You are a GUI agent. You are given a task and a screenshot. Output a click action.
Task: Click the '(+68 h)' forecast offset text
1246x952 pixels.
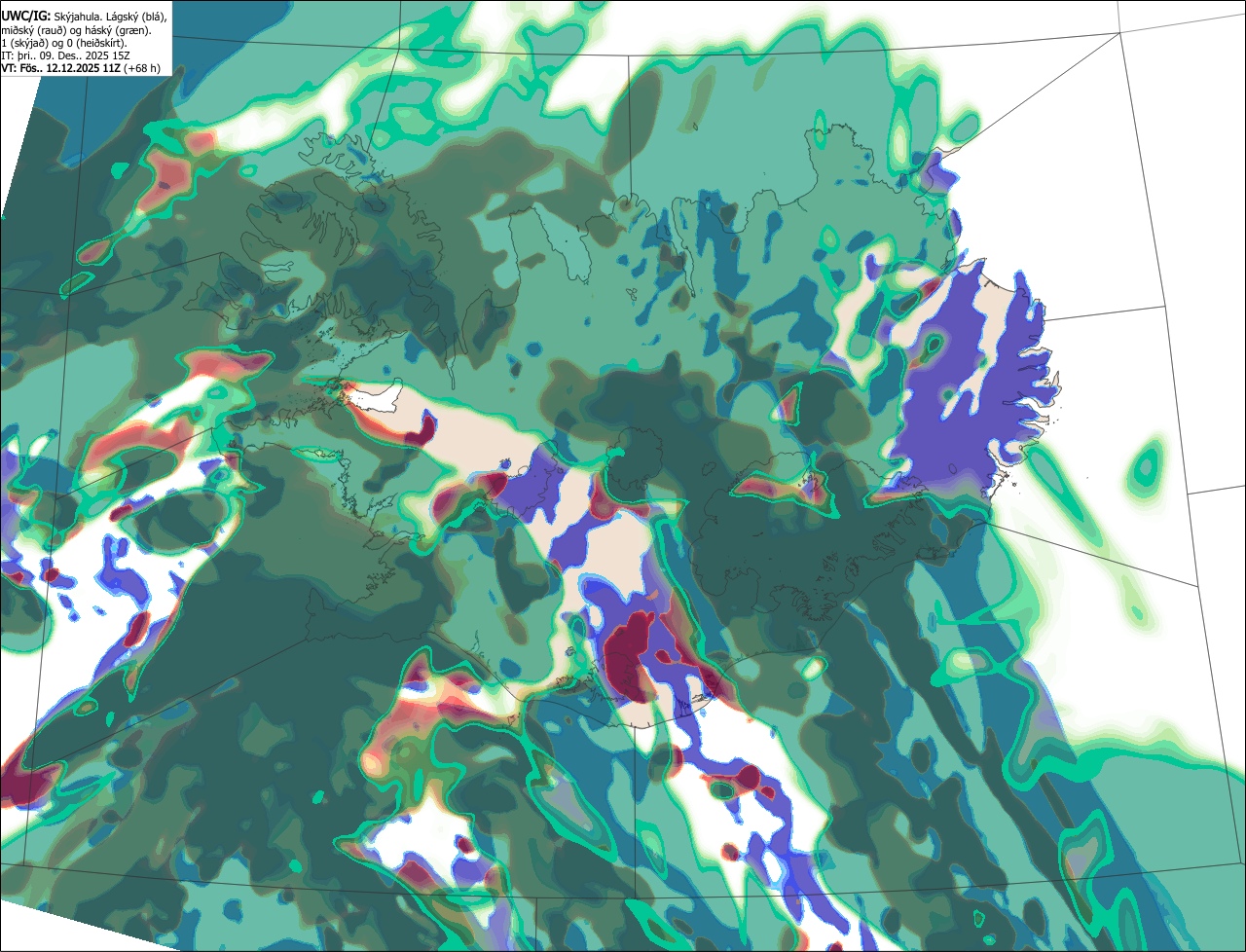tap(142, 68)
